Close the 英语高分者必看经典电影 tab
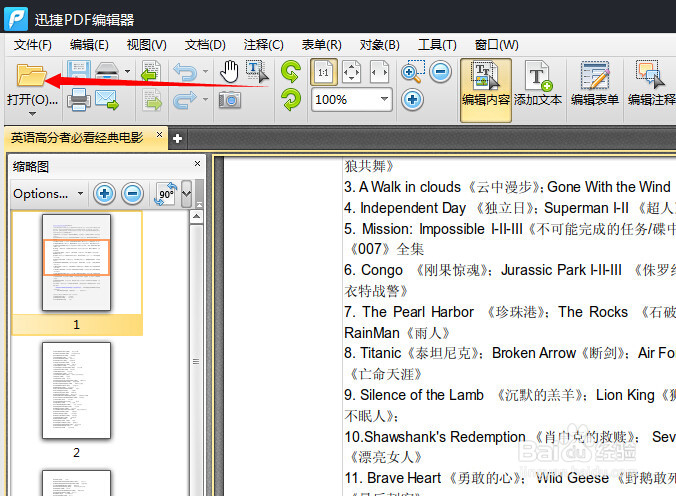 159,135
